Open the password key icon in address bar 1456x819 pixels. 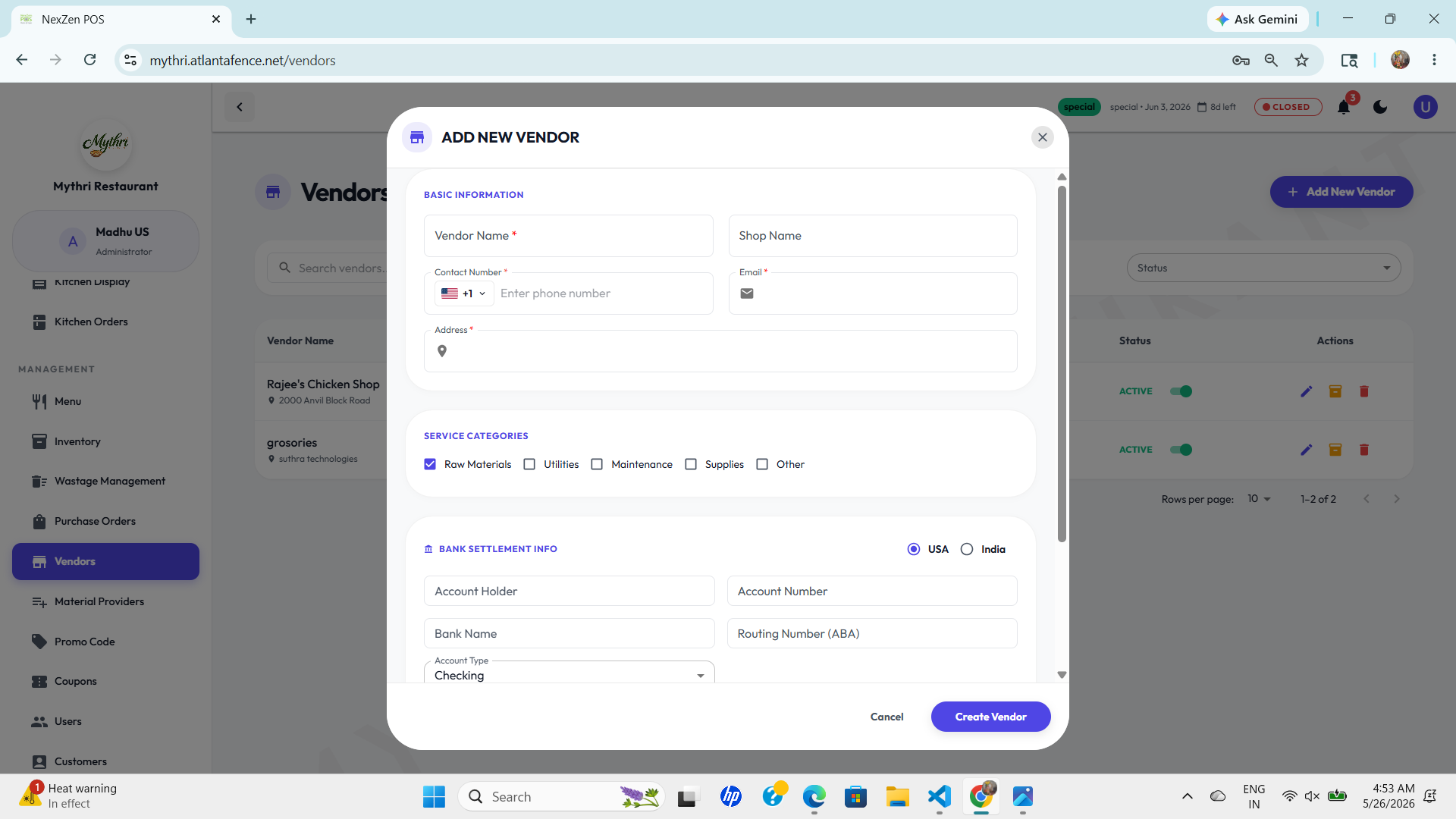[1241, 60]
